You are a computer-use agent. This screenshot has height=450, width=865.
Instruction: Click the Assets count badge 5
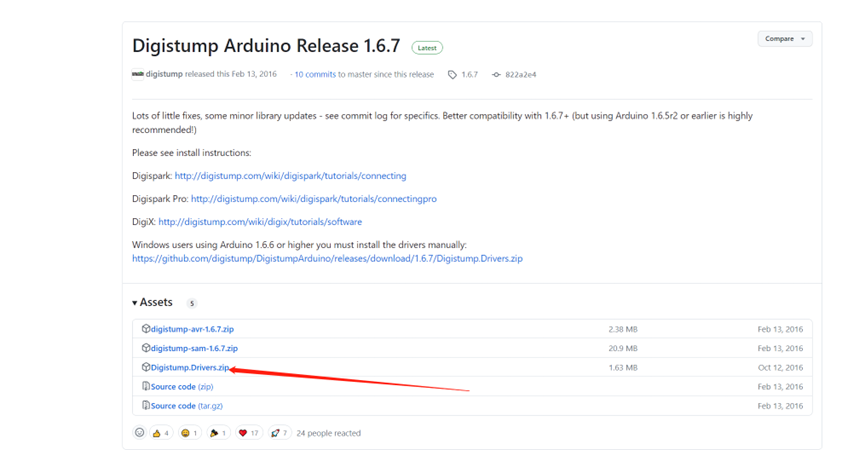pyautogui.click(x=191, y=303)
